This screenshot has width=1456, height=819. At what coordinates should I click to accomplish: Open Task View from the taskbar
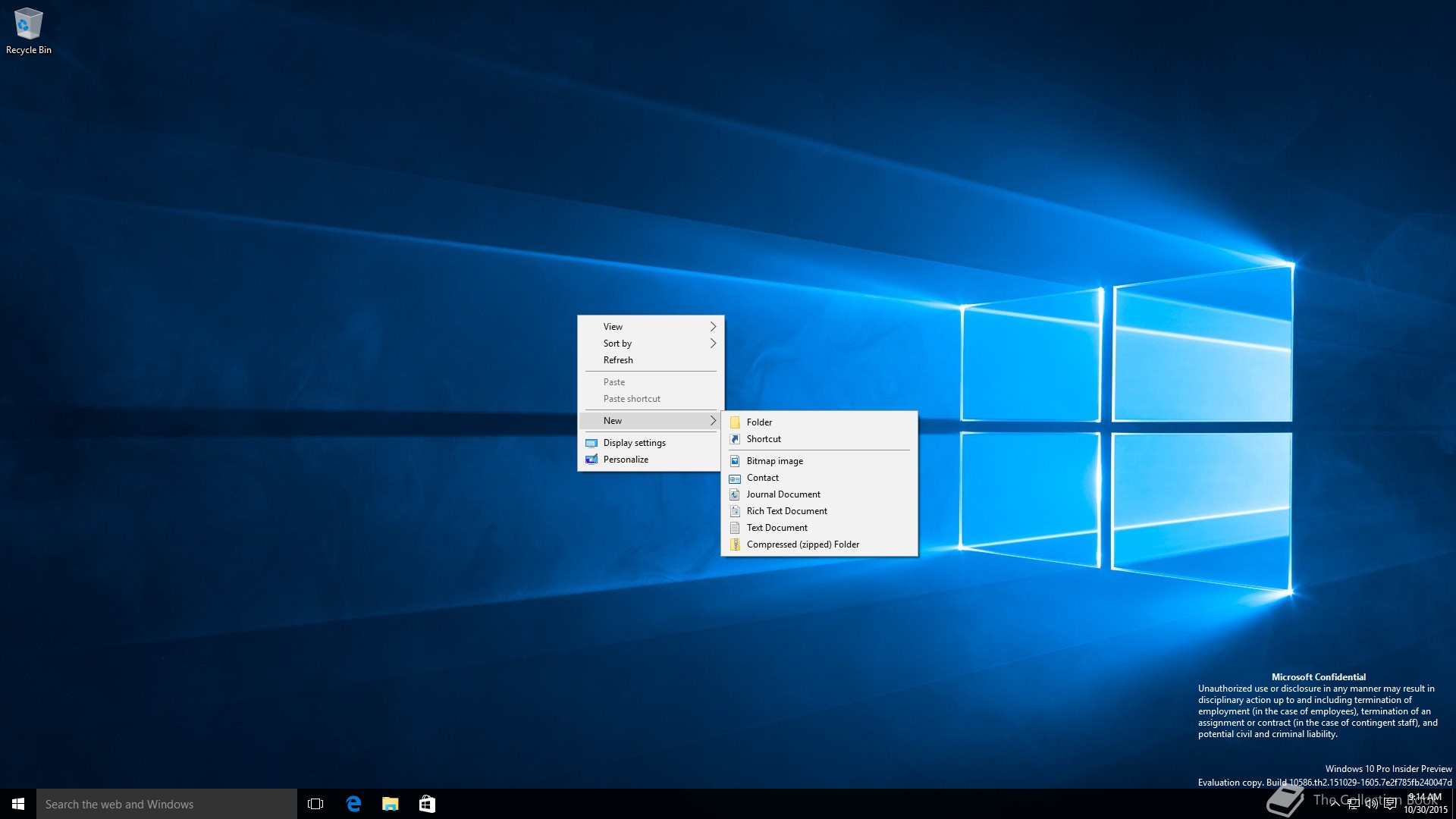[x=315, y=804]
